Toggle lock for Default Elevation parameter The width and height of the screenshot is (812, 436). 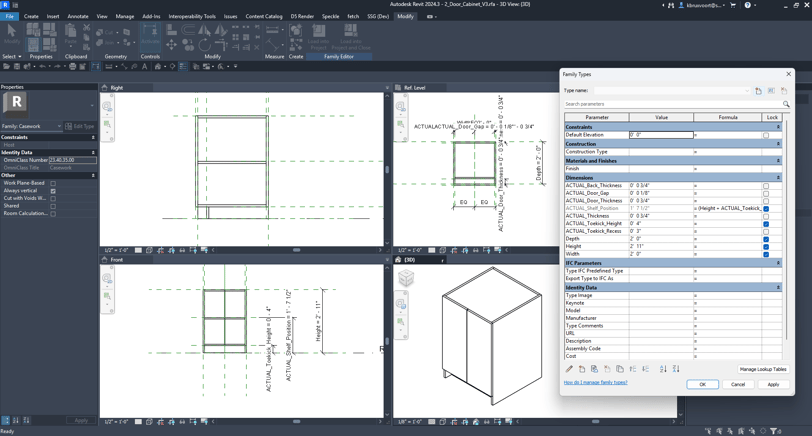pyautogui.click(x=766, y=135)
